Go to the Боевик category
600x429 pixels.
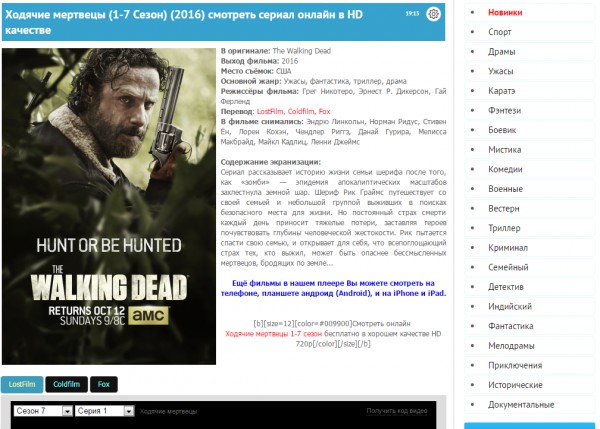click(x=502, y=130)
